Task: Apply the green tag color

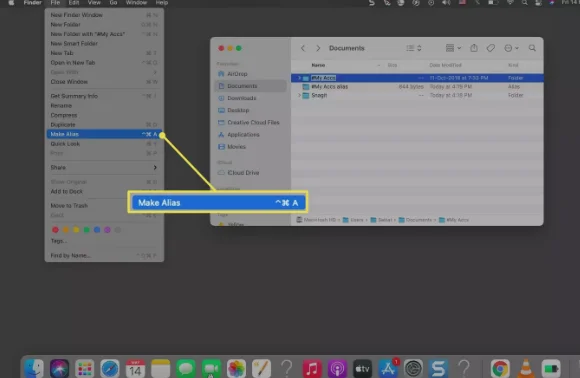Action: pyautogui.click(x=87, y=230)
